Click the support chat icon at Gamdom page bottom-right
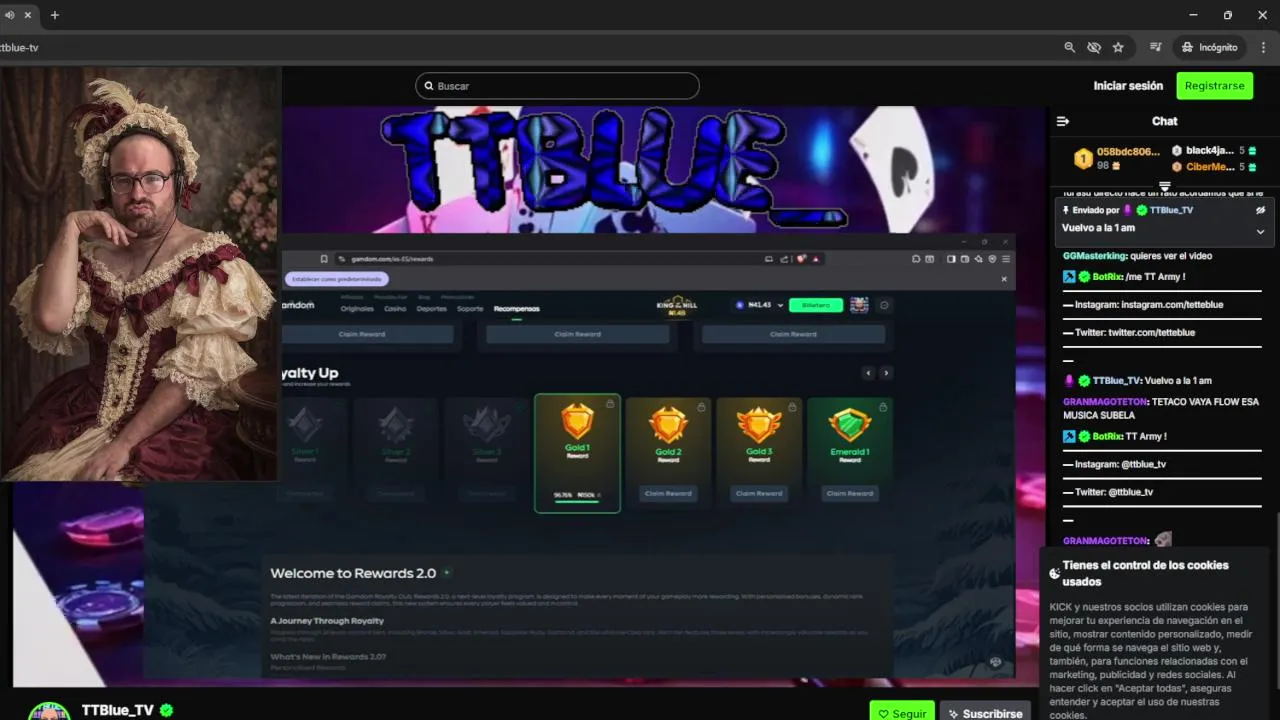Viewport: 1280px width, 720px height. (995, 662)
